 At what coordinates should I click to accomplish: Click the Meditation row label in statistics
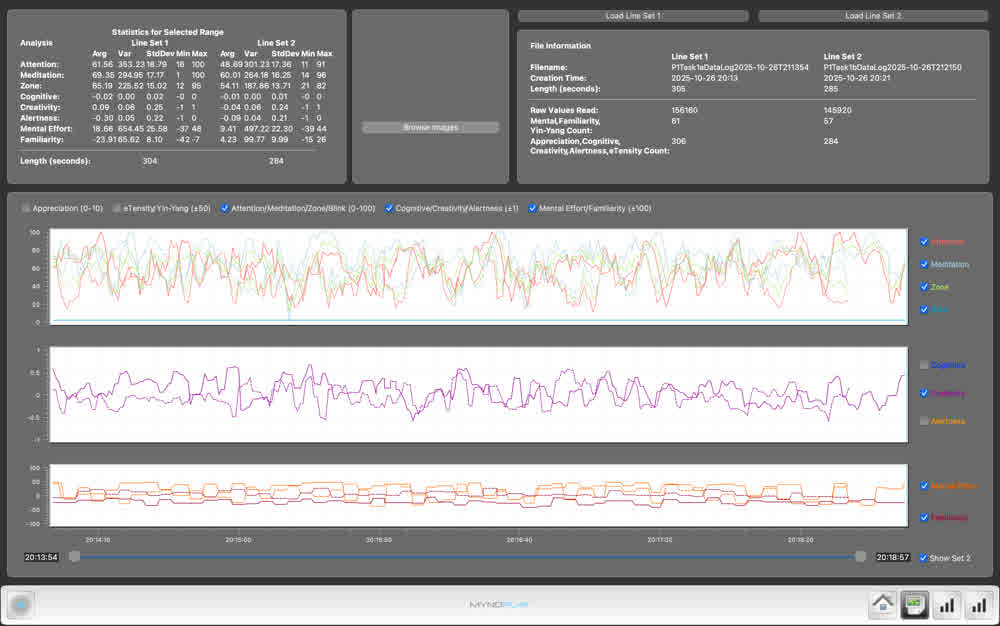(x=42, y=75)
